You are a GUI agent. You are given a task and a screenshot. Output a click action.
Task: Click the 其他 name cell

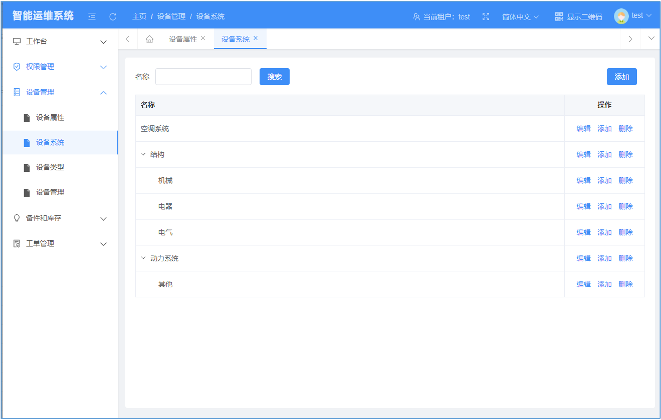350,284
